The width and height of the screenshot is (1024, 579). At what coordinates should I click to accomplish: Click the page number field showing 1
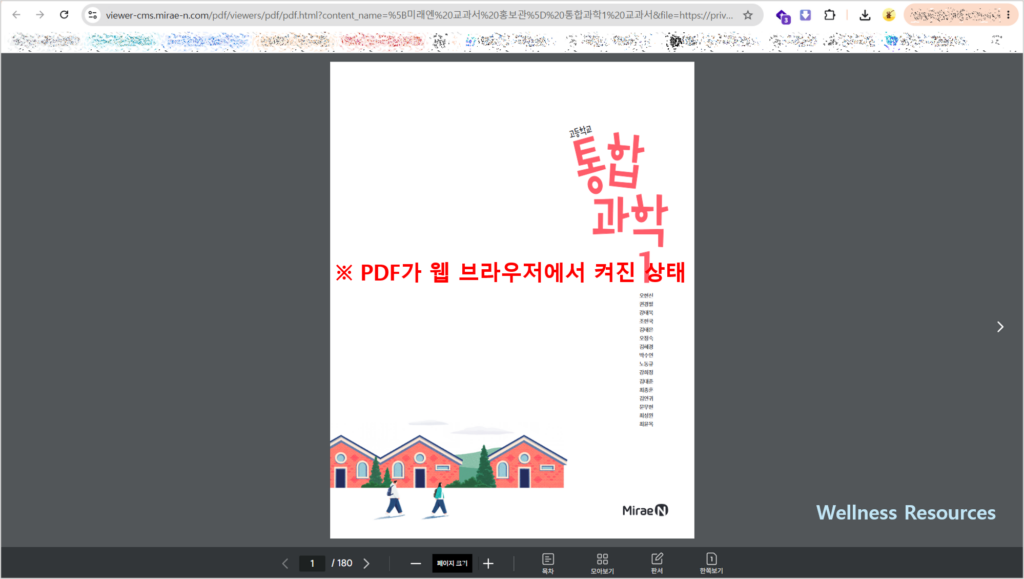(x=312, y=563)
